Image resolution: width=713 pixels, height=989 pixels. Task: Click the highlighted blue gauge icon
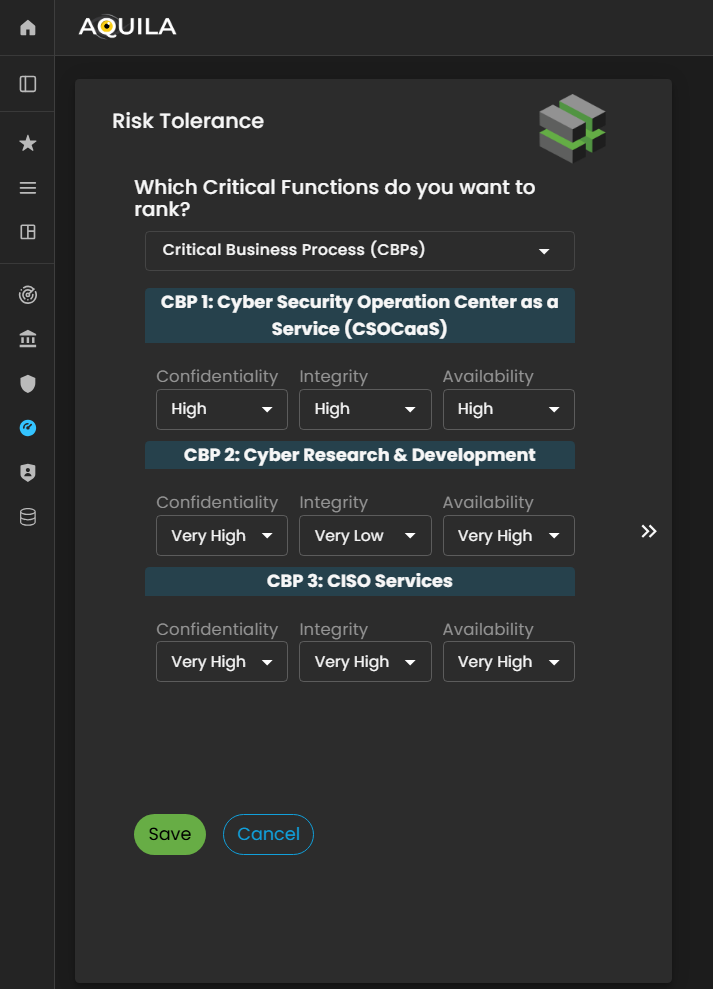coord(28,428)
